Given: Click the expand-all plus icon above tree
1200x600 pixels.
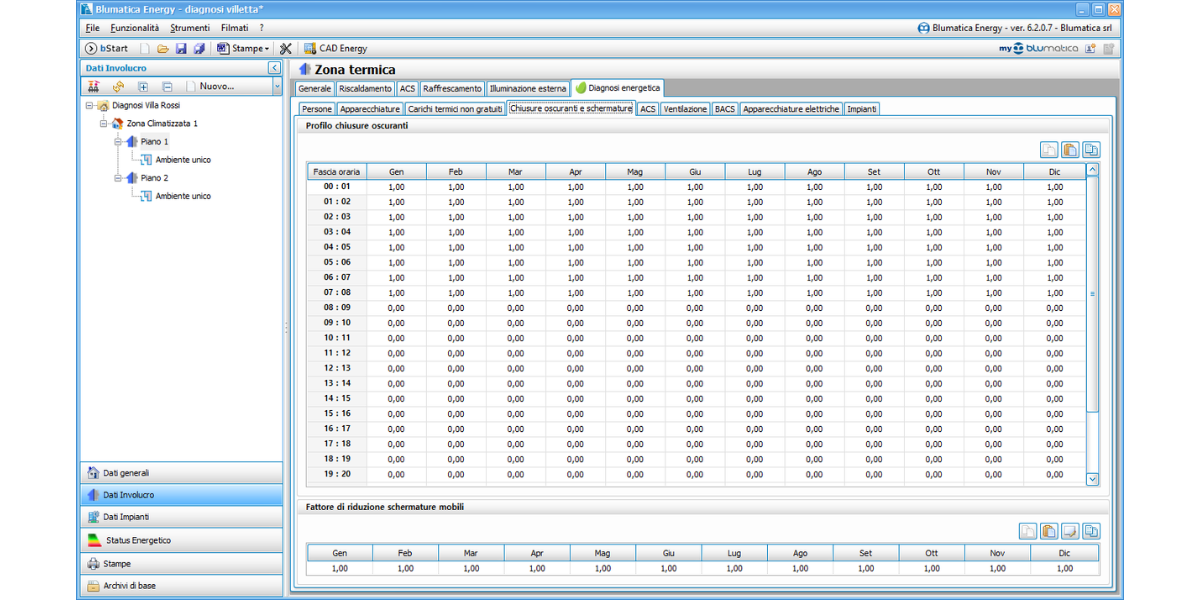Looking at the screenshot, I should click(143, 87).
